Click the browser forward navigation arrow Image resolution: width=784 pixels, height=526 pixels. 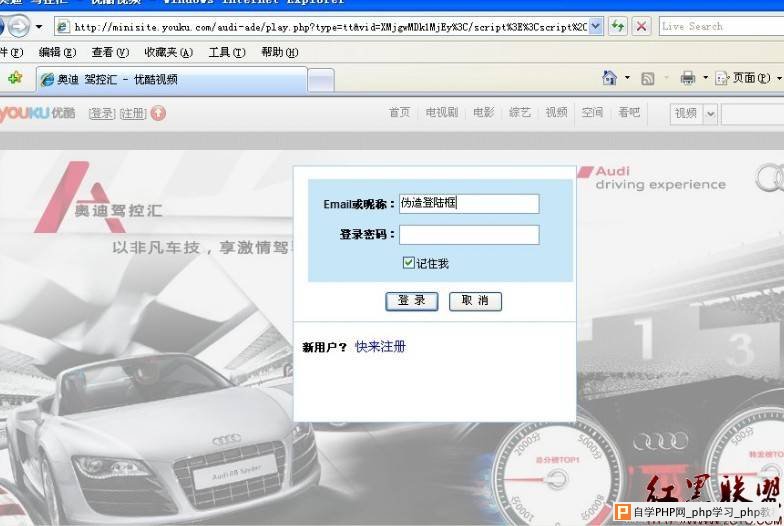[x=18, y=26]
